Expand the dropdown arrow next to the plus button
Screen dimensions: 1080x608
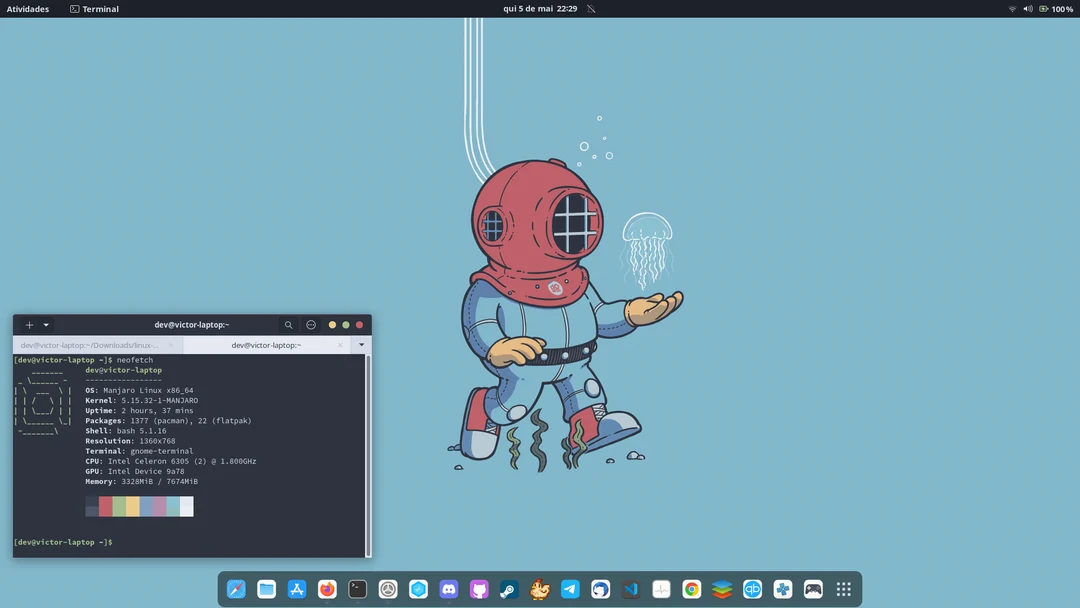(46, 325)
